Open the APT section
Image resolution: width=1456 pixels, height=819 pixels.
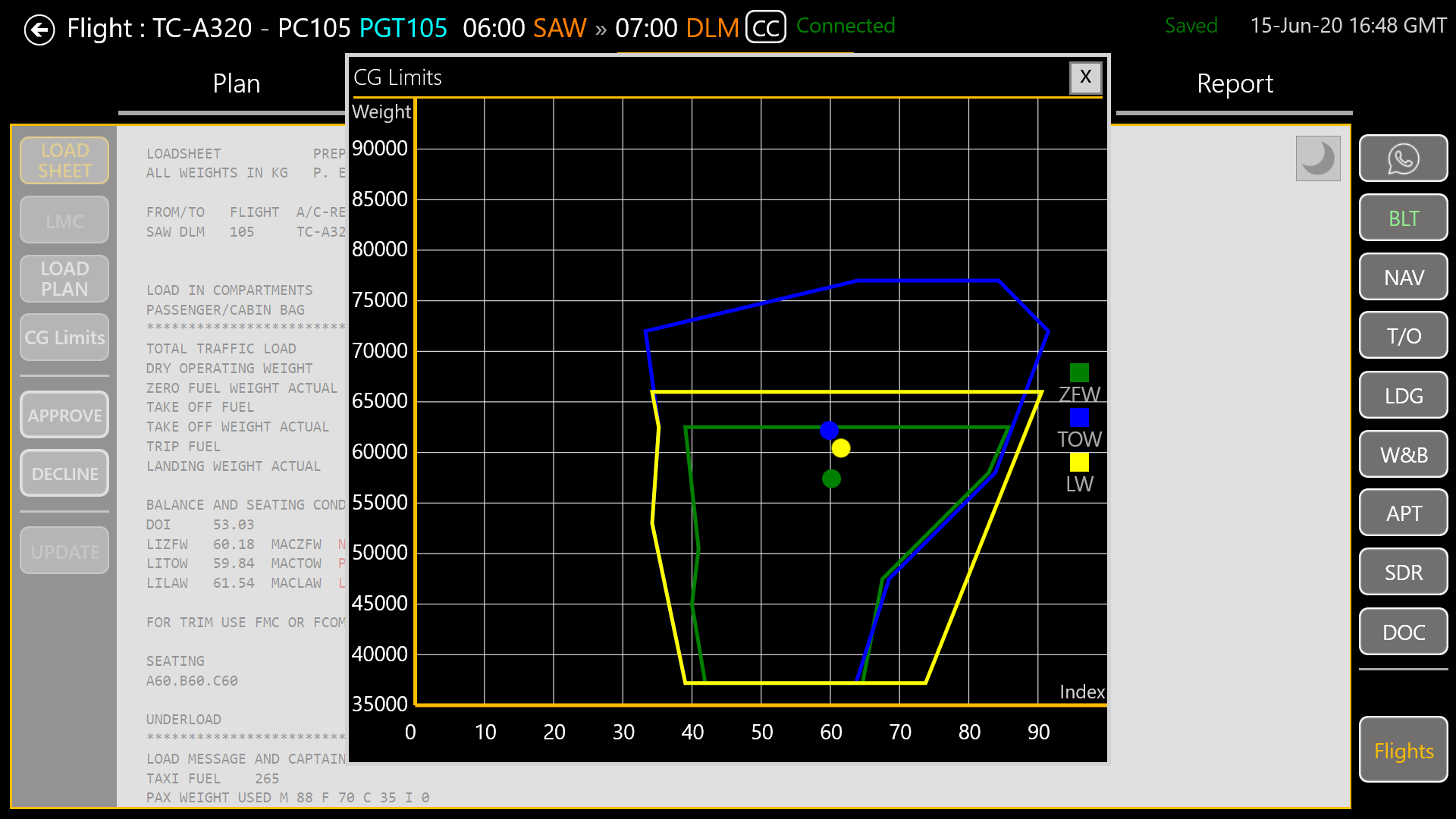pos(1403,513)
